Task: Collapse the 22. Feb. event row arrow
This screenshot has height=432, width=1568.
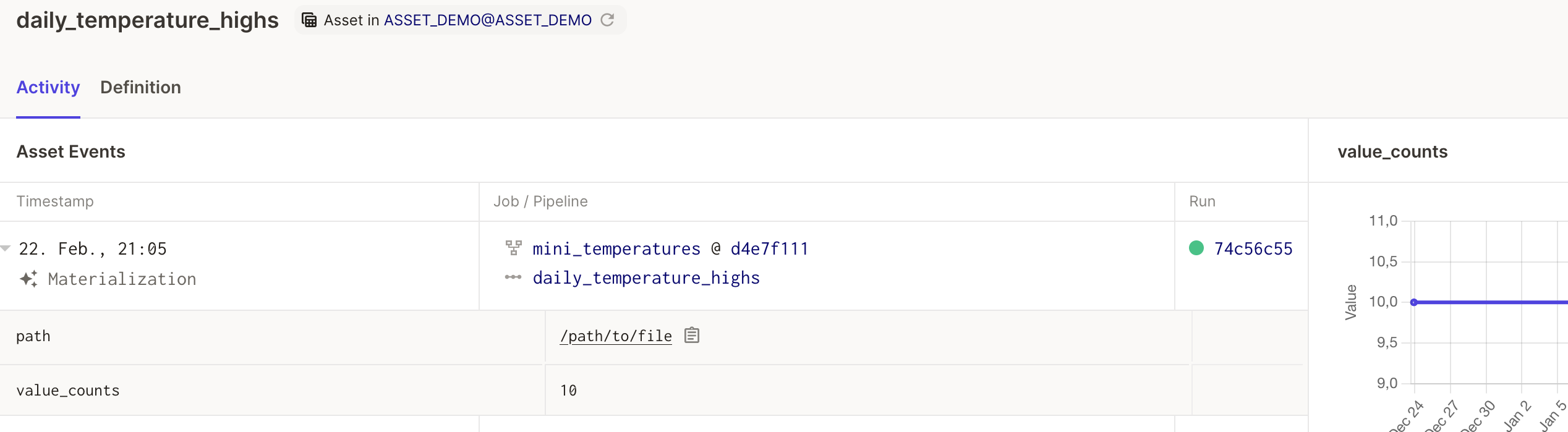Action: click(x=6, y=248)
